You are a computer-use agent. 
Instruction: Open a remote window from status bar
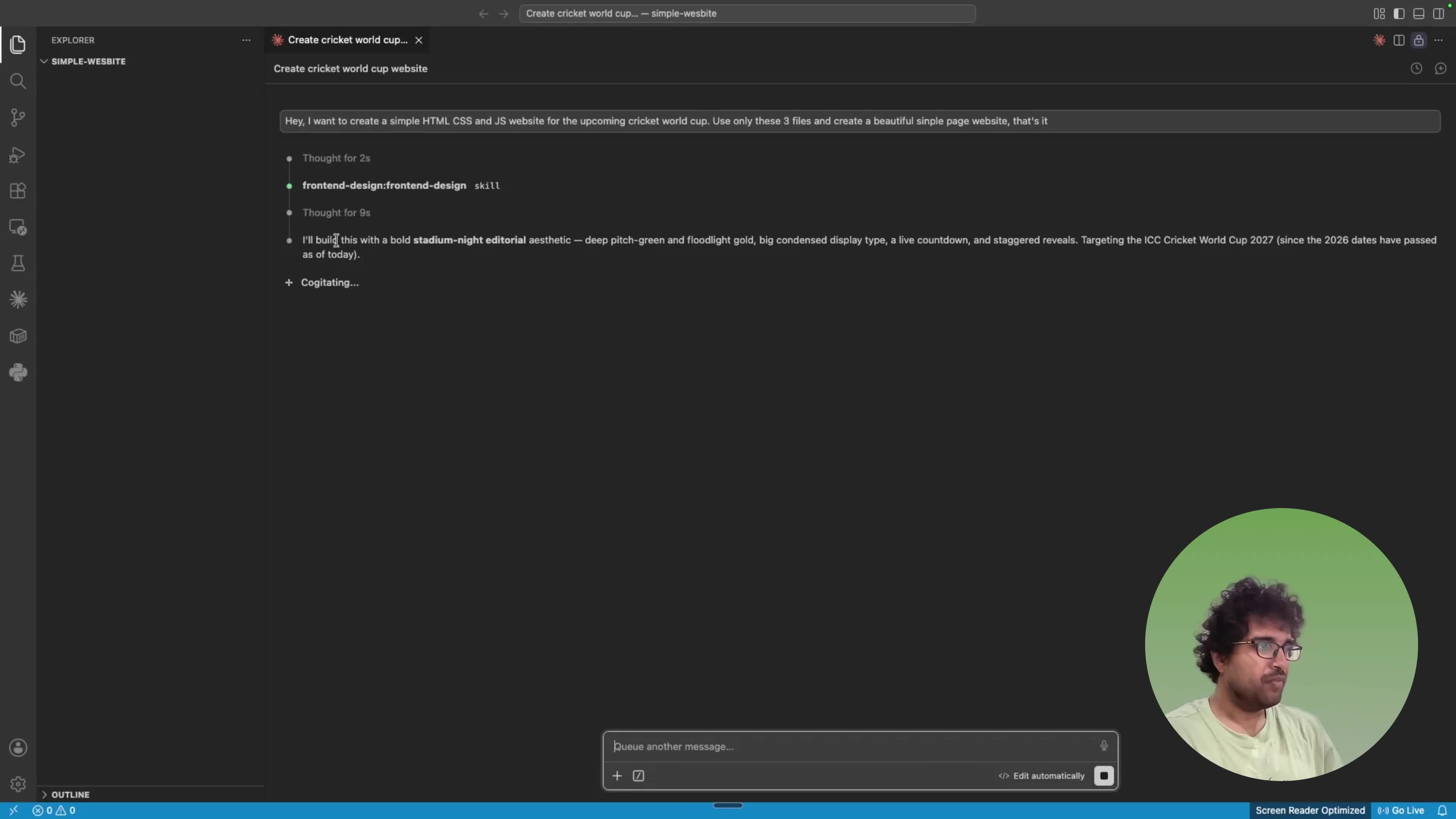click(14, 811)
